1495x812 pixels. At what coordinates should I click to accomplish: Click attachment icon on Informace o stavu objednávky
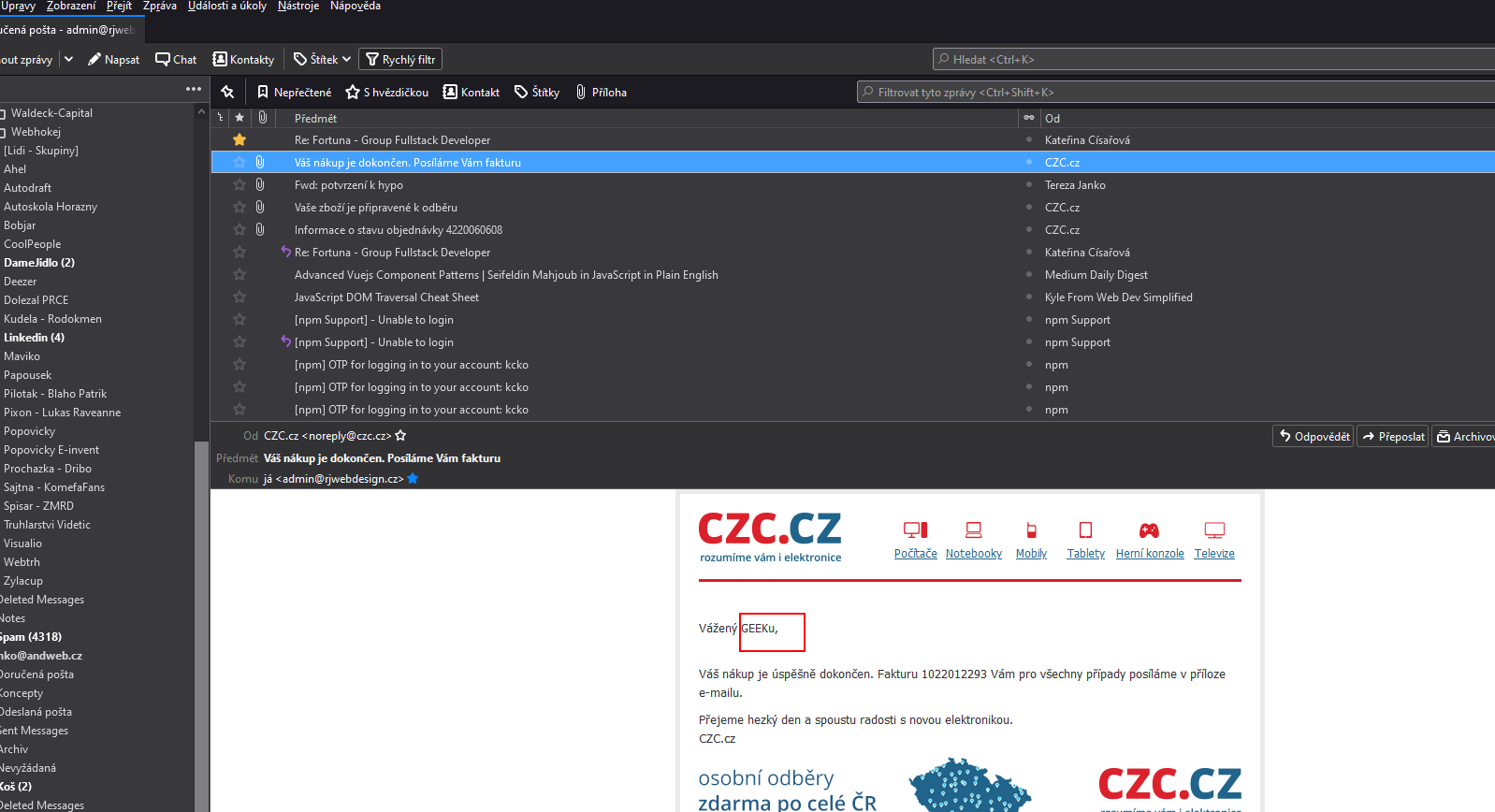pos(260,230)
